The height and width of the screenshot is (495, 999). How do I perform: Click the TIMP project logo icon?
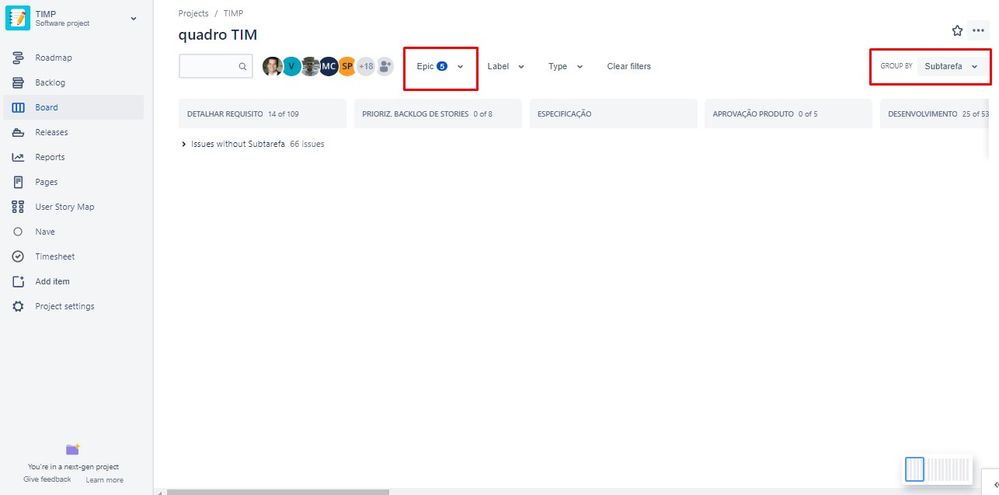pyautogui.click(x=18, y=18)
